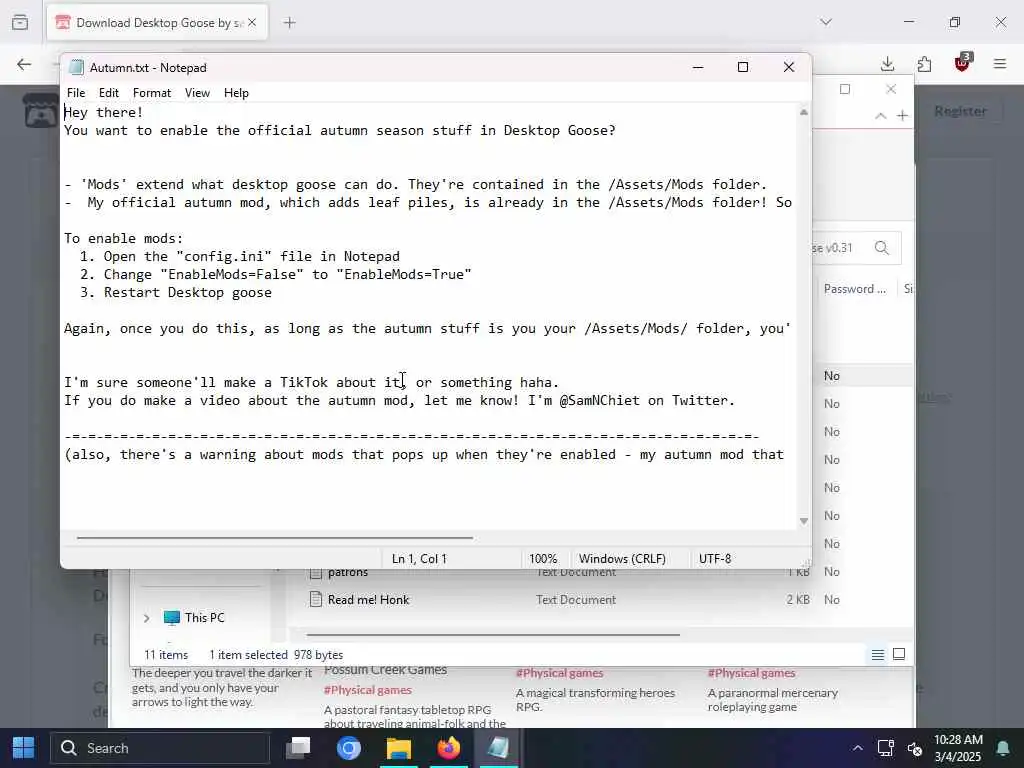Open the notifications bell icon
1024x768 pixels.
click(x=1002, y=748)
